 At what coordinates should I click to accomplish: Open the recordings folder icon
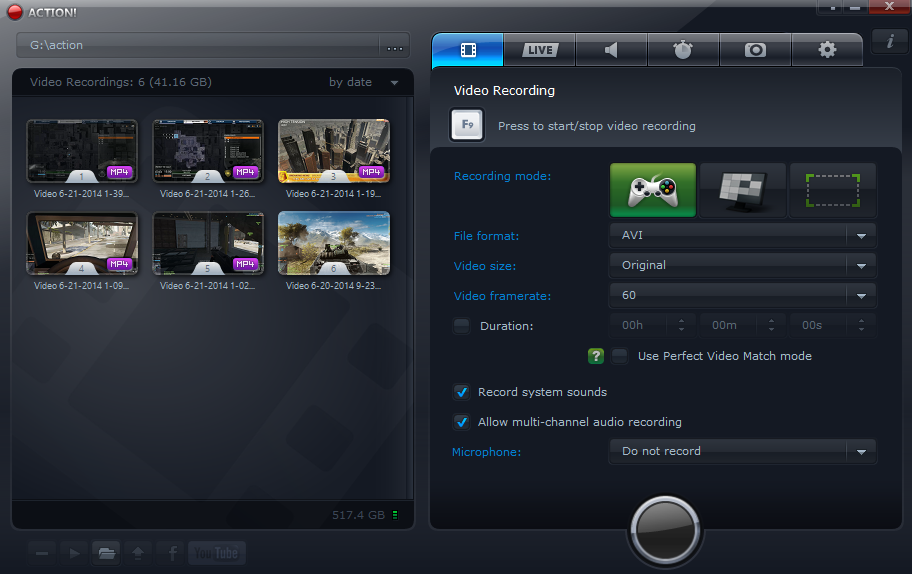point(106,553)
